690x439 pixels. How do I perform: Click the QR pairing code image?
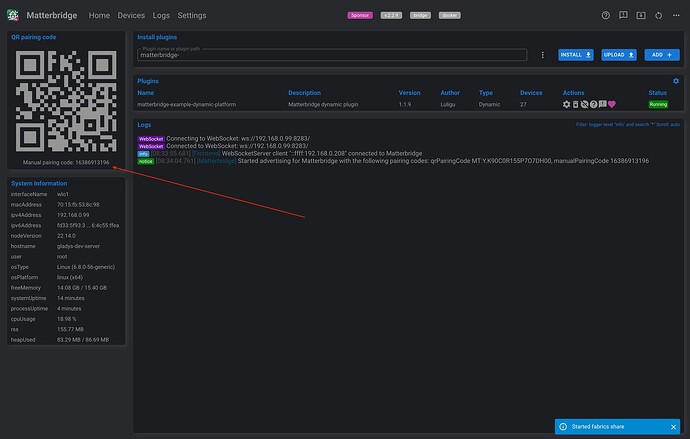[66, 101]
